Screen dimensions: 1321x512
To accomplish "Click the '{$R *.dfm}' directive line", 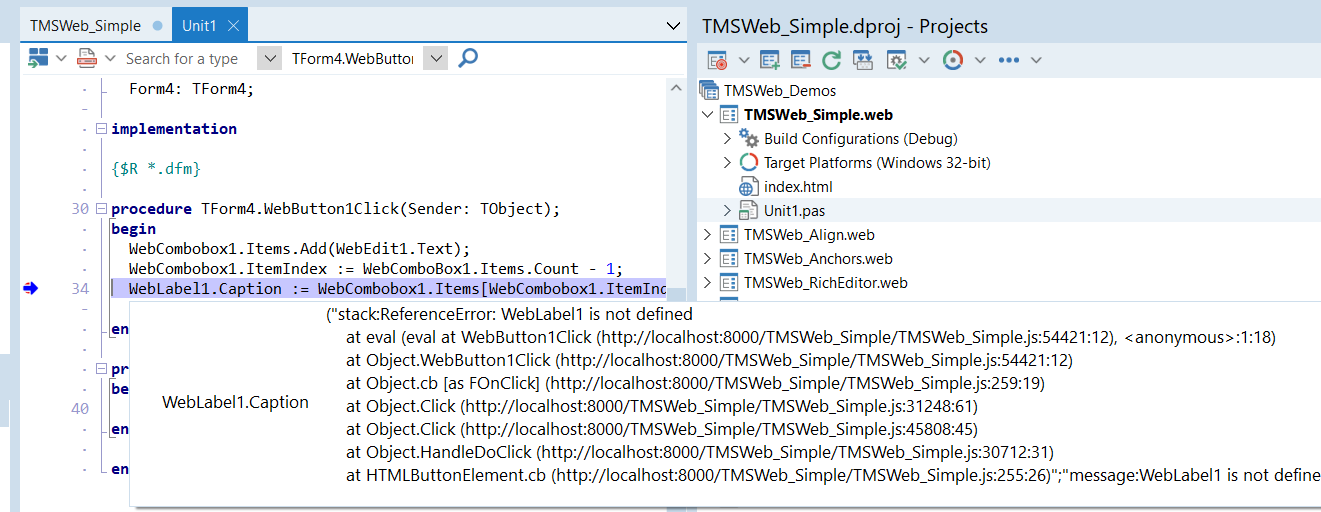I will (157, 169).
